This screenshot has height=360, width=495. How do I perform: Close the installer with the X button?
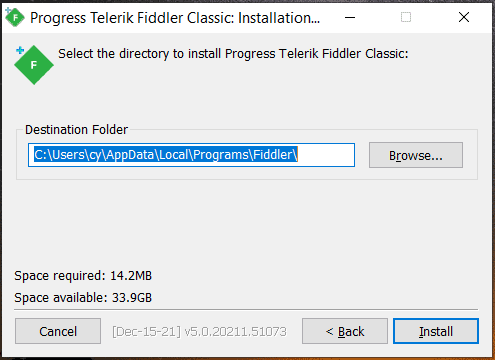(x=464, y=17)
